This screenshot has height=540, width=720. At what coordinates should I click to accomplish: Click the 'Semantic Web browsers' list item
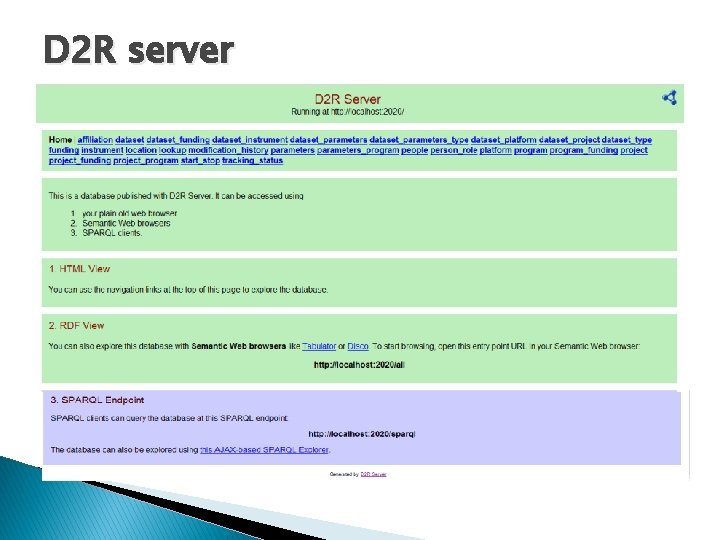coord(126,223)
